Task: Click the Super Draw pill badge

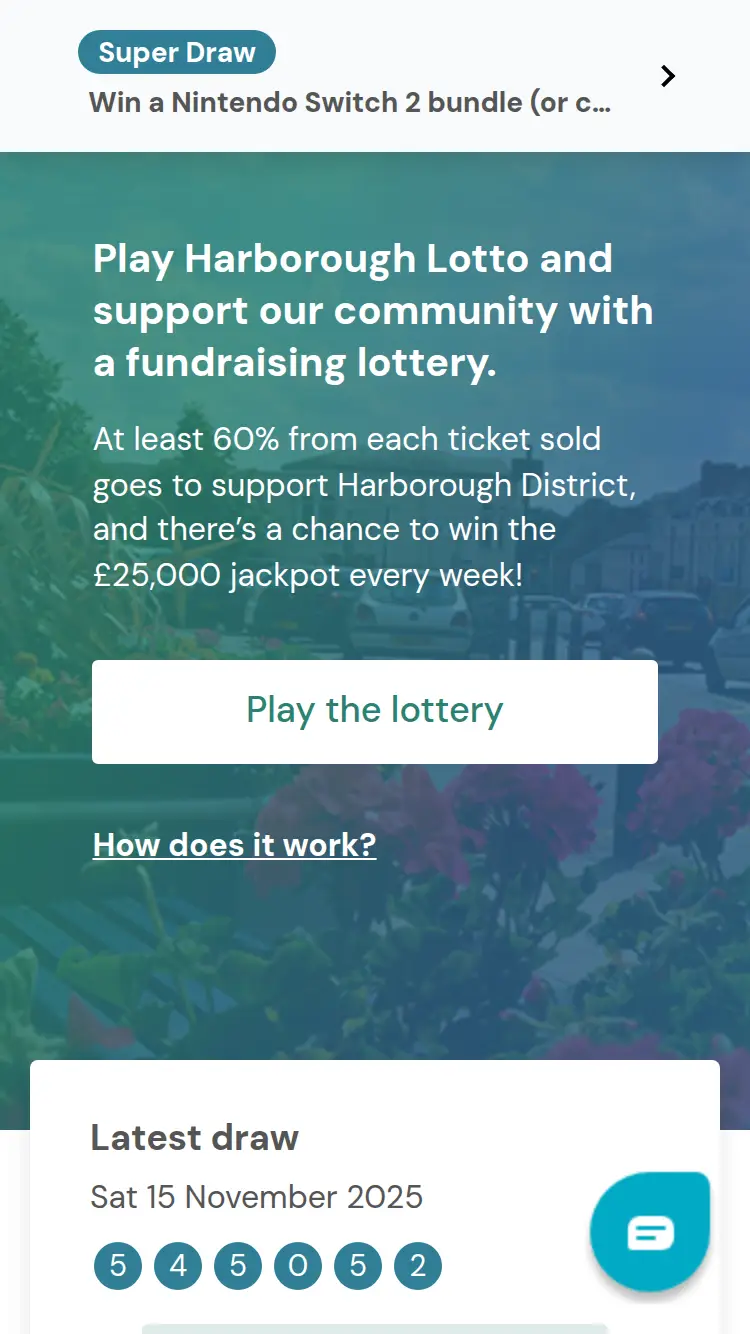Action: tap(177, 51)
